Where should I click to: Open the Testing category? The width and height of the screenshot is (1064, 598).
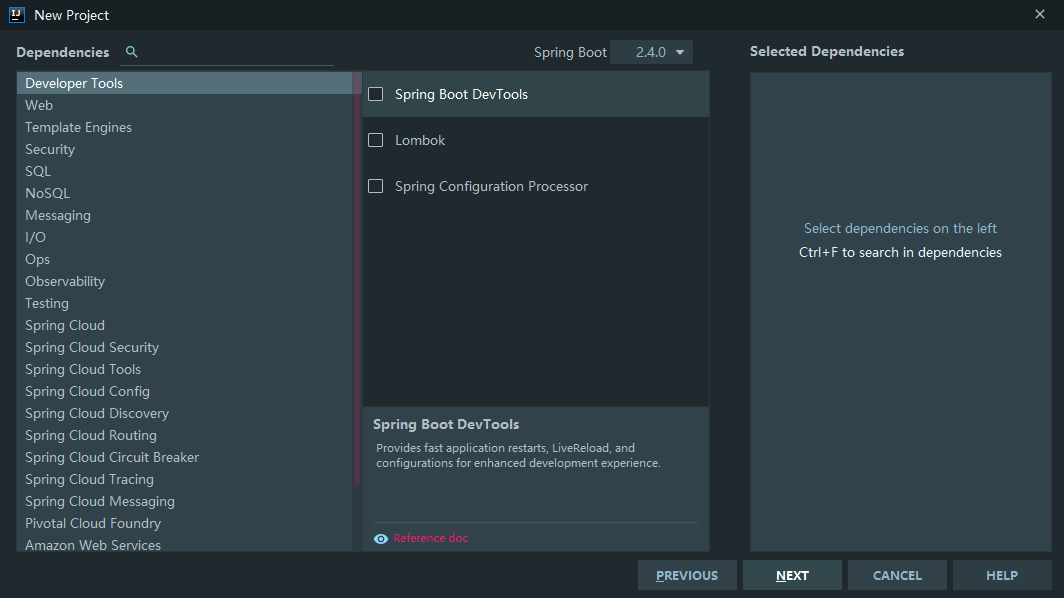[185, 303]
